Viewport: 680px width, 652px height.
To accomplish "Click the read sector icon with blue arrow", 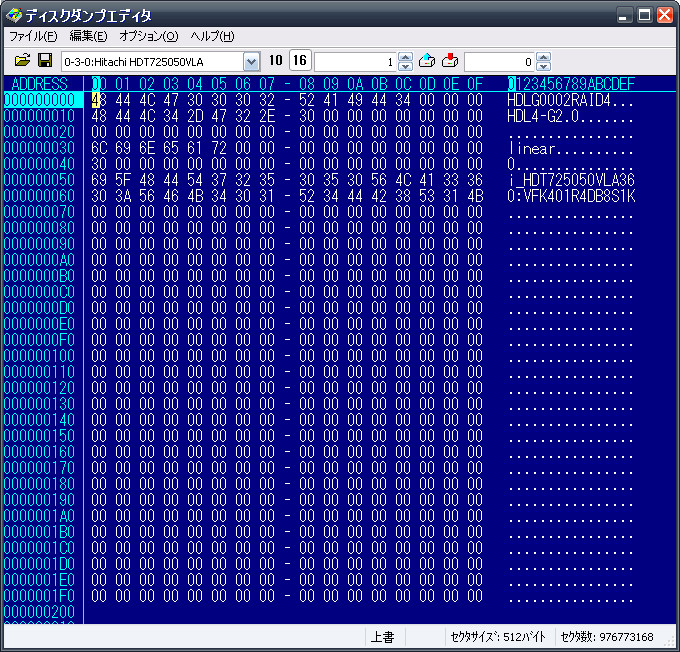I will (x=427, y=61).
